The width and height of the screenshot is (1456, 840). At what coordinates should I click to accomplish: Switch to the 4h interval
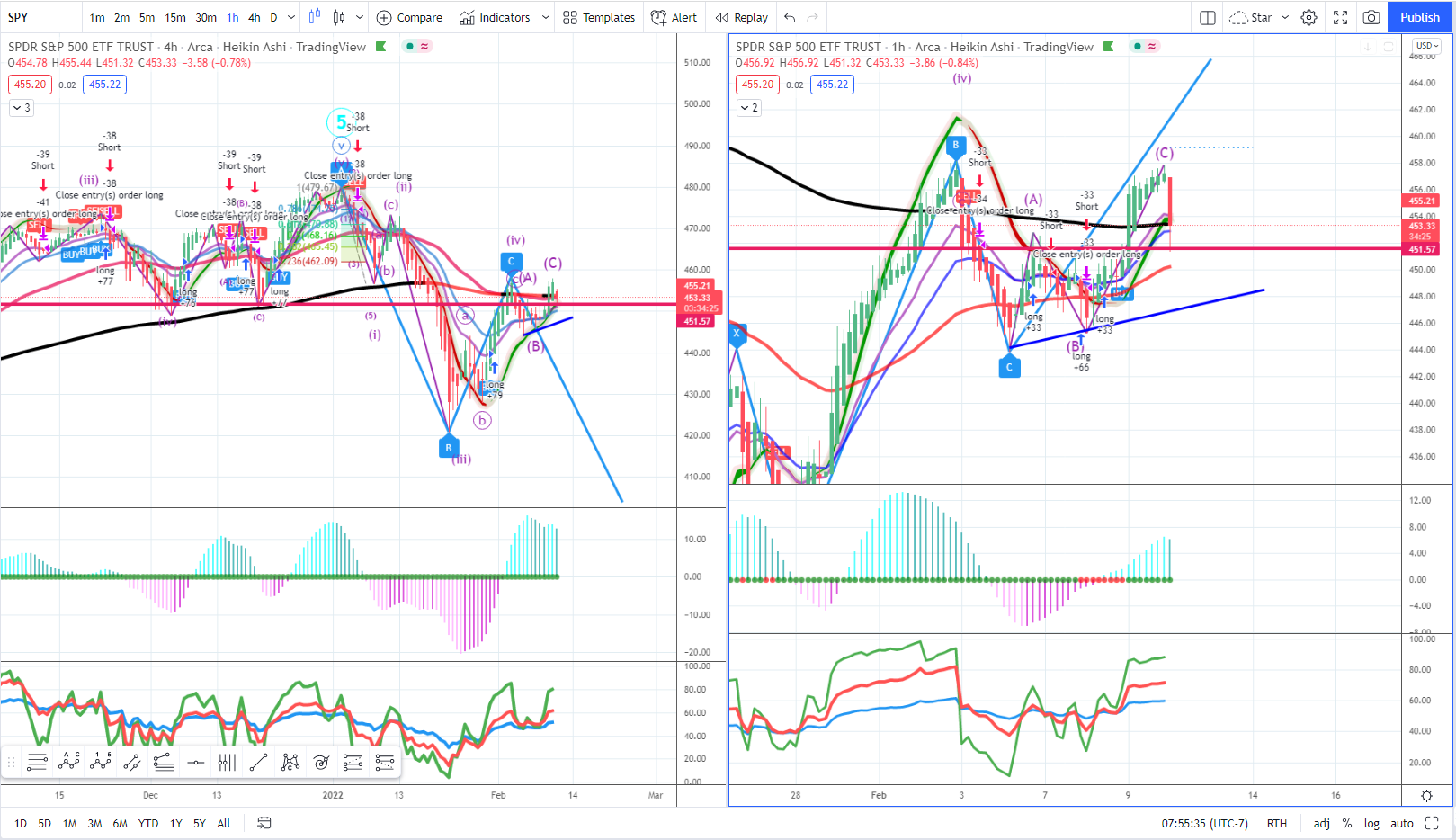255,17
